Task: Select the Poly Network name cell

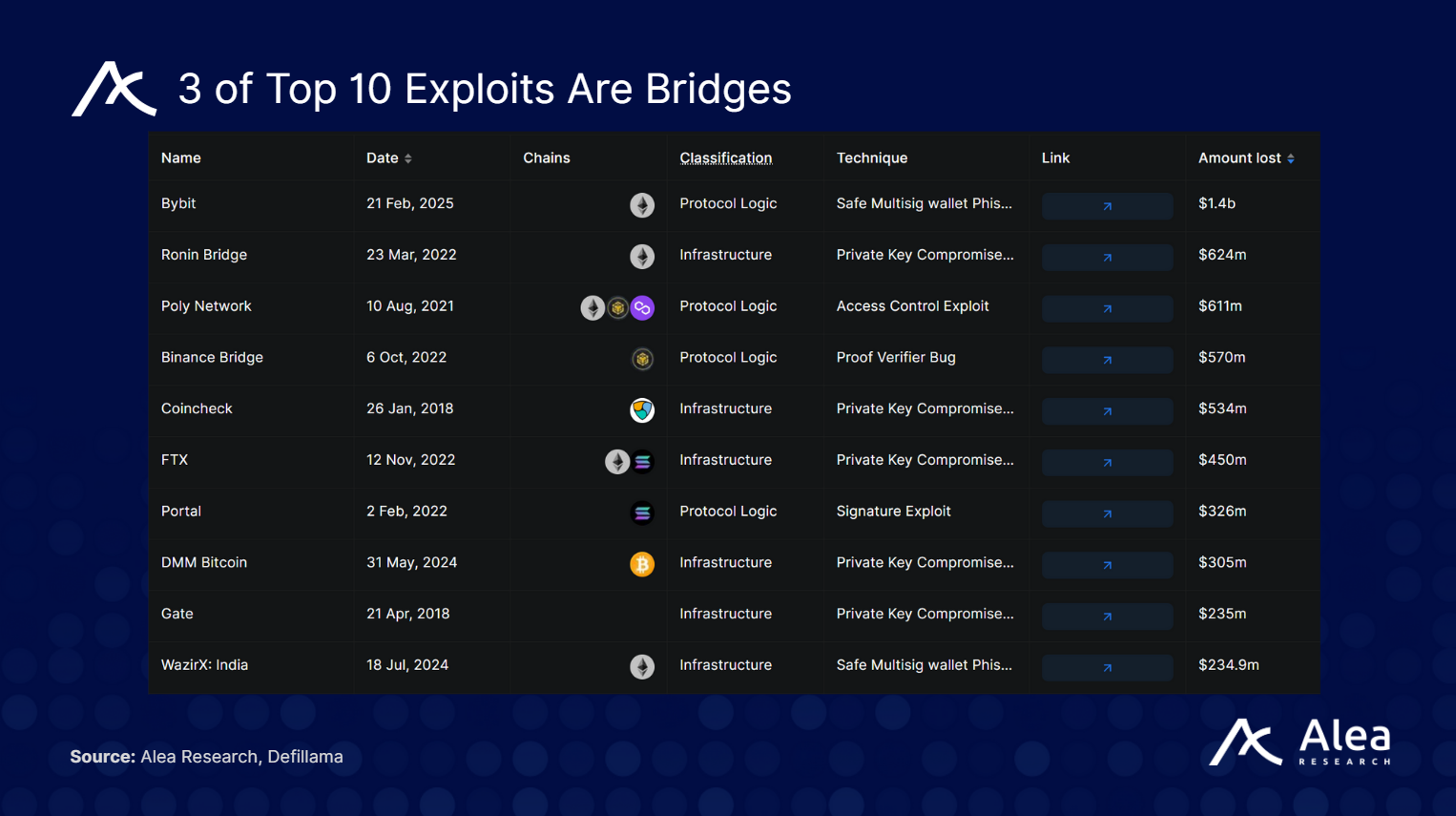Action: point(206,306)
